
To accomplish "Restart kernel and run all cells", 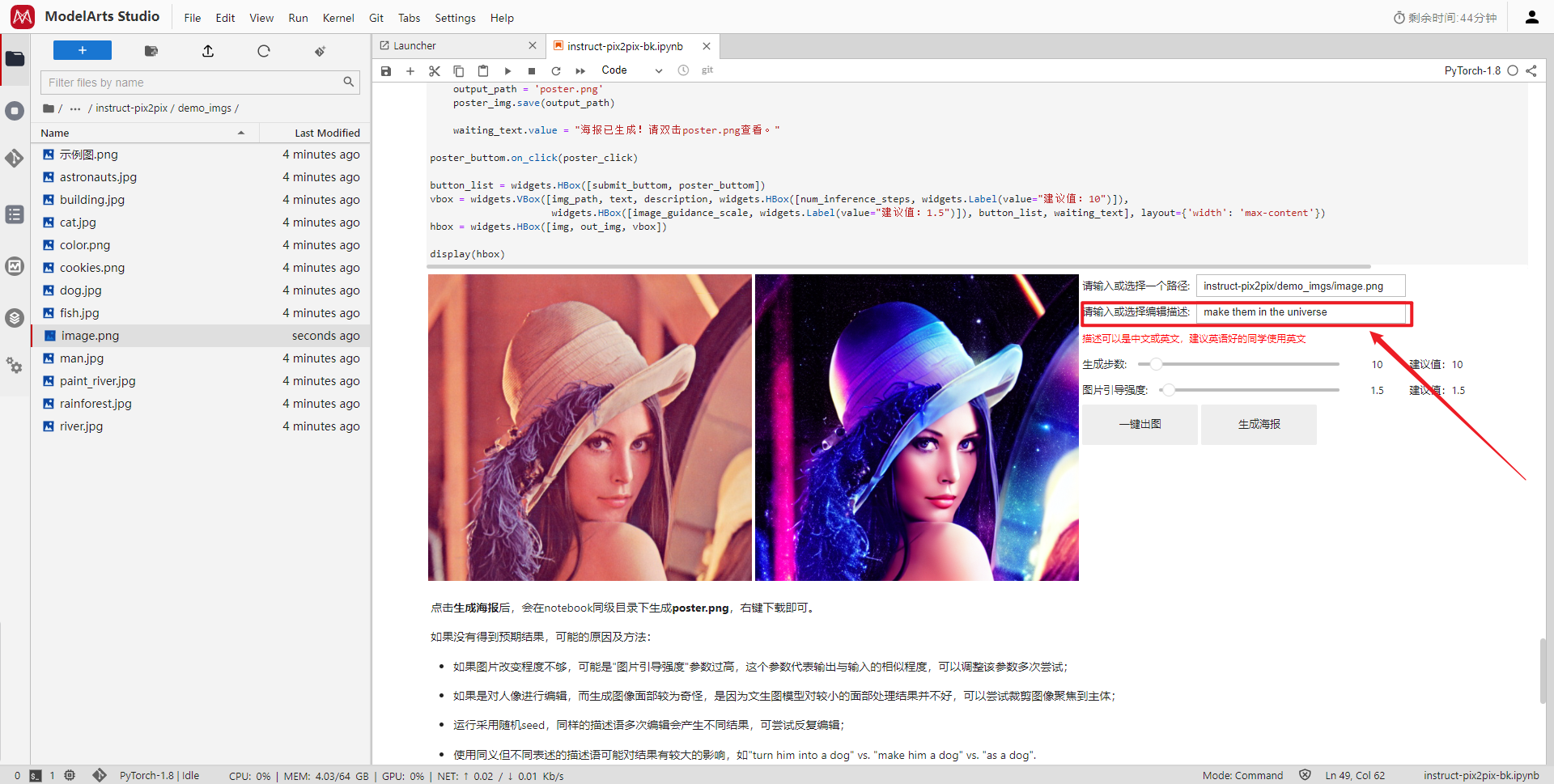I will [x=580, y=71].
